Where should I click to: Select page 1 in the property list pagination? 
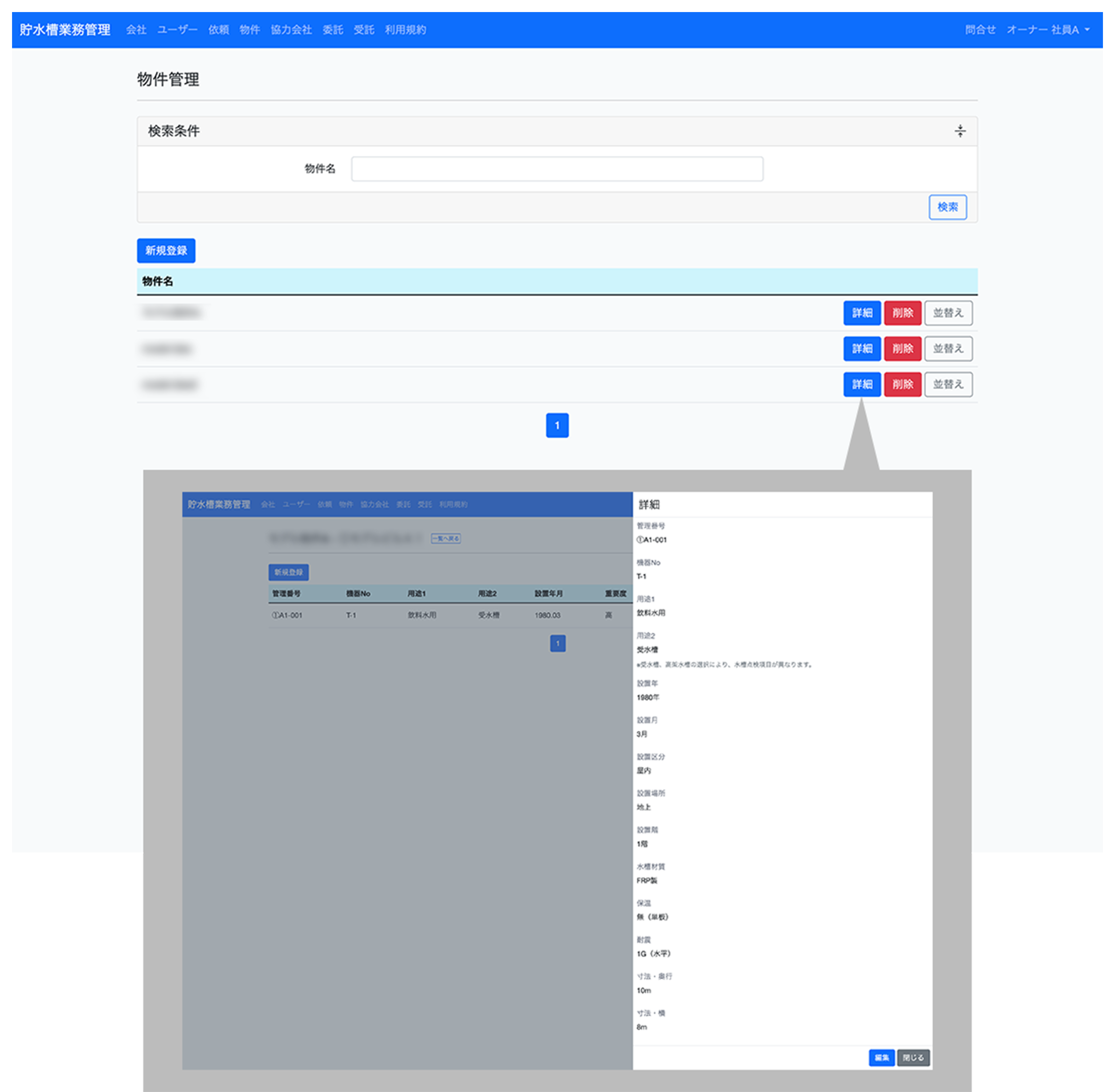557,426
